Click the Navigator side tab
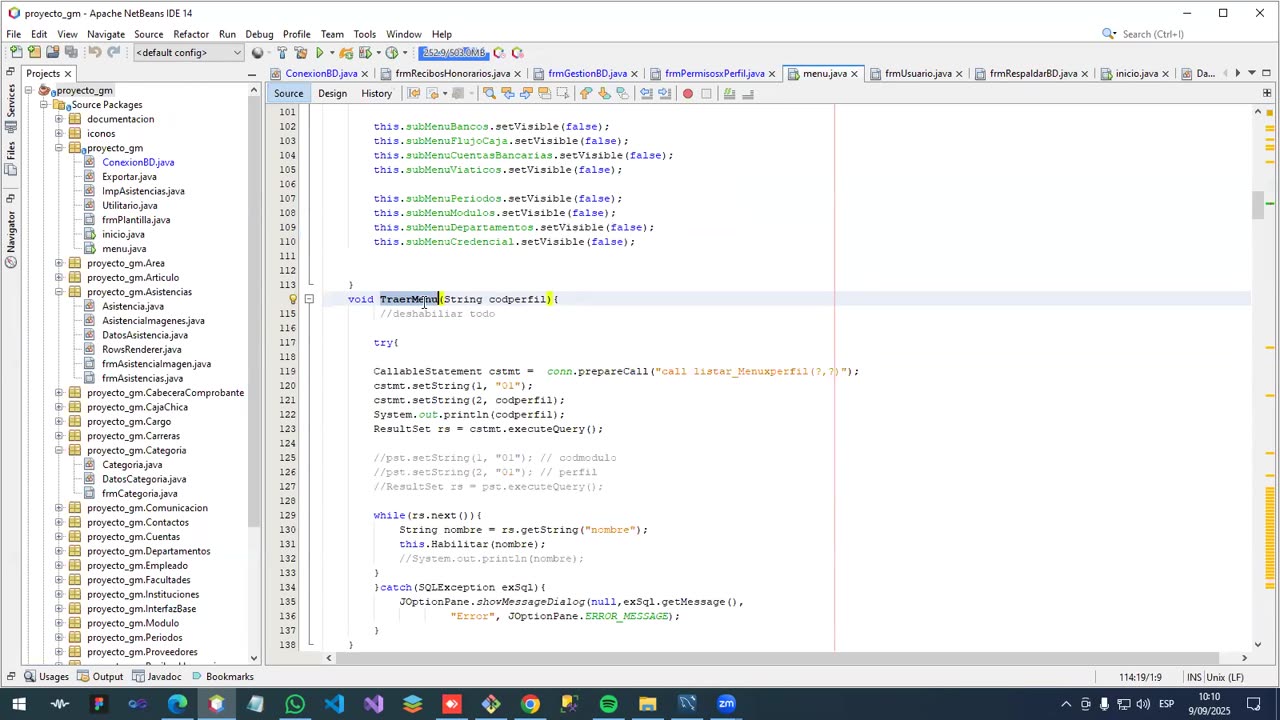The image size is (1280, 720). [11, 240]
